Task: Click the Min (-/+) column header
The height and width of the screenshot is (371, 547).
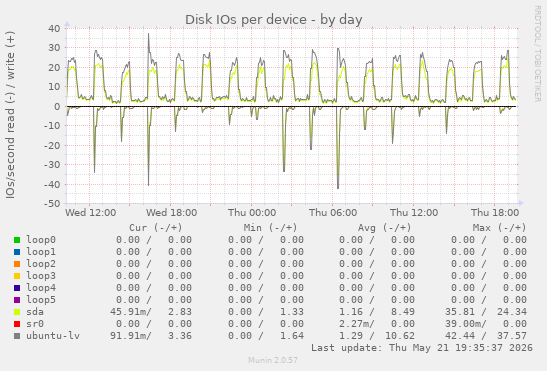Action: click(270, 228)
